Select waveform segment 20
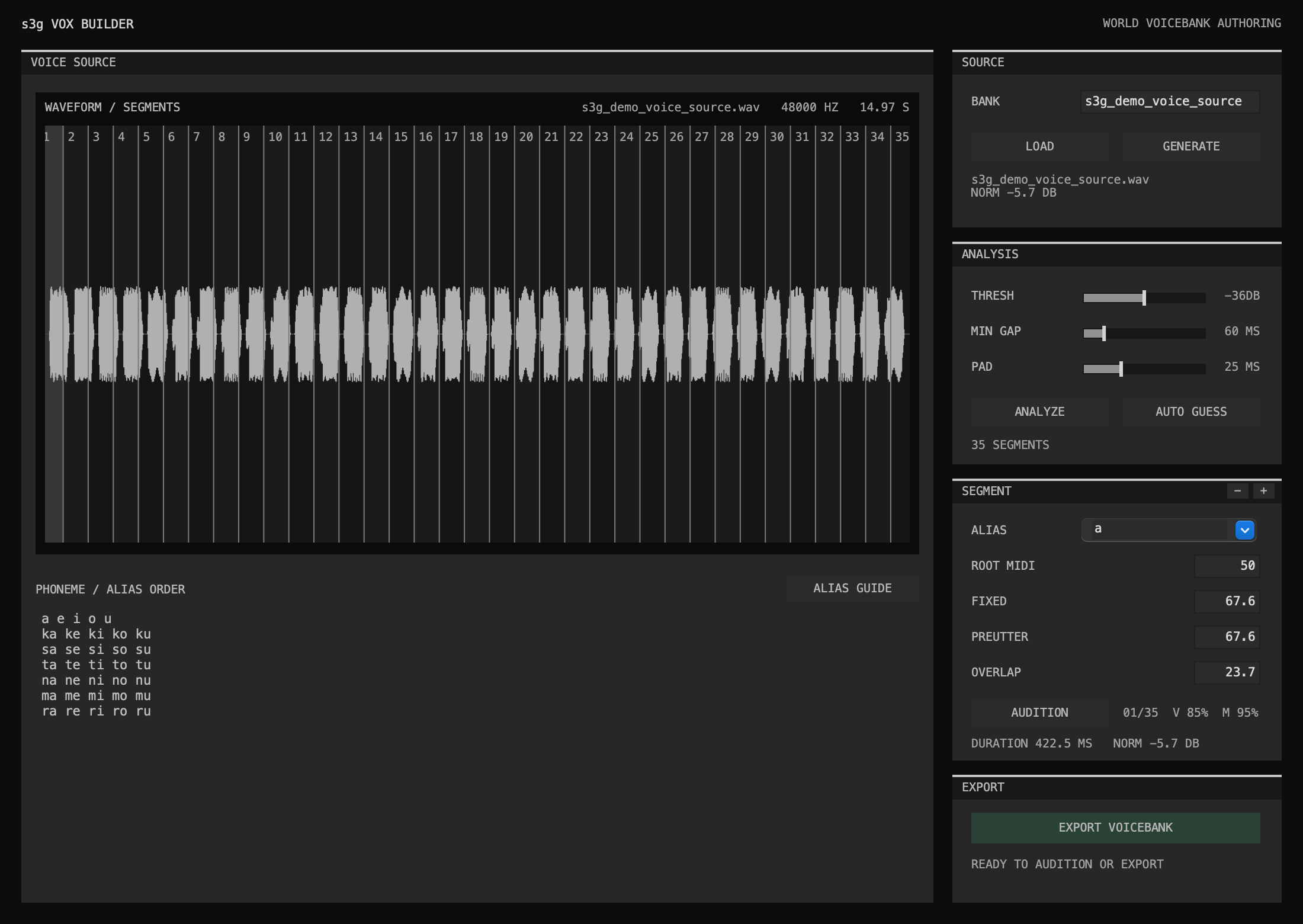 [x=527, y=334]
